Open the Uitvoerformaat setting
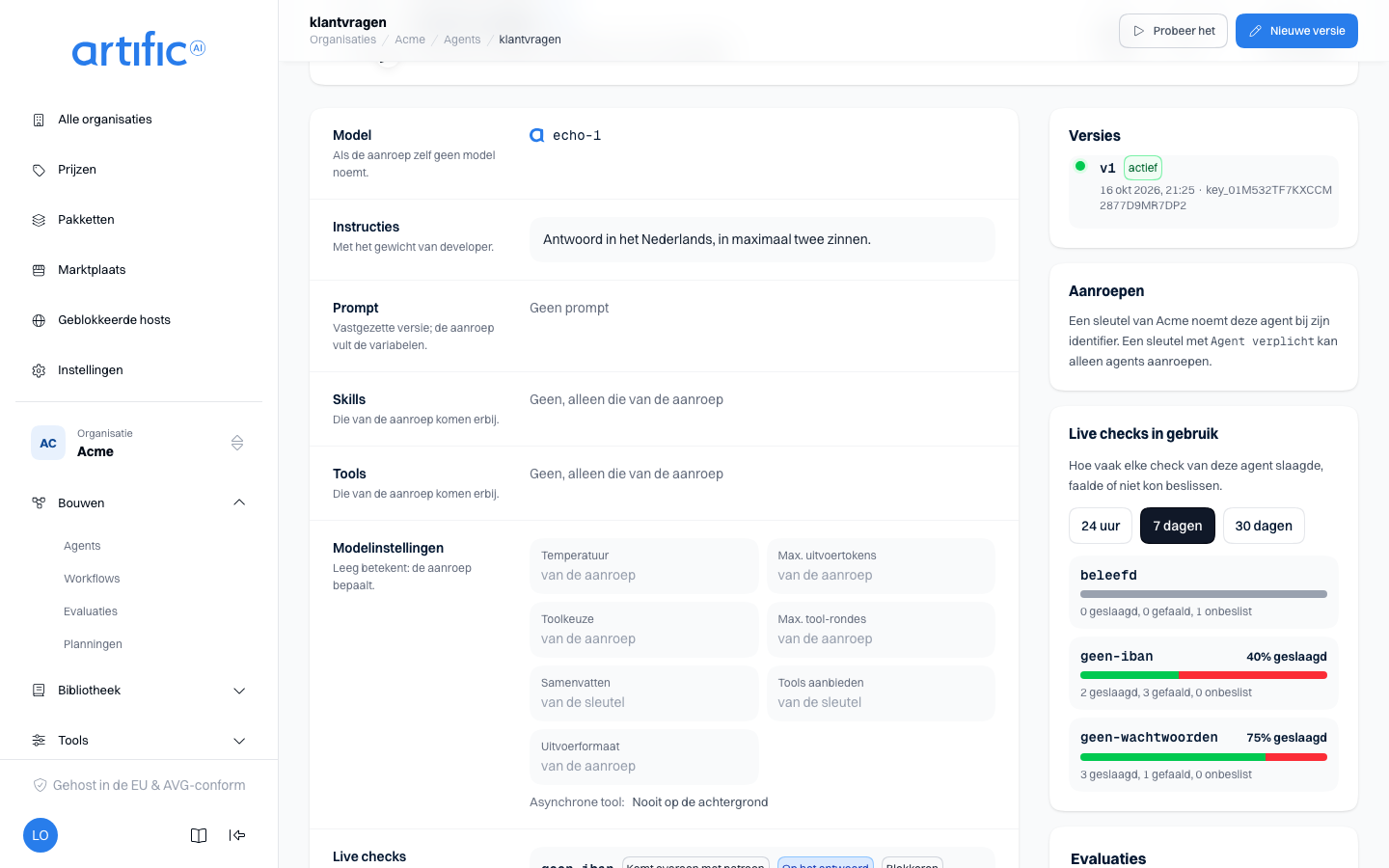Image resolution: width=1389 pixels, height=868 pixels. click(x=643, y=757)
